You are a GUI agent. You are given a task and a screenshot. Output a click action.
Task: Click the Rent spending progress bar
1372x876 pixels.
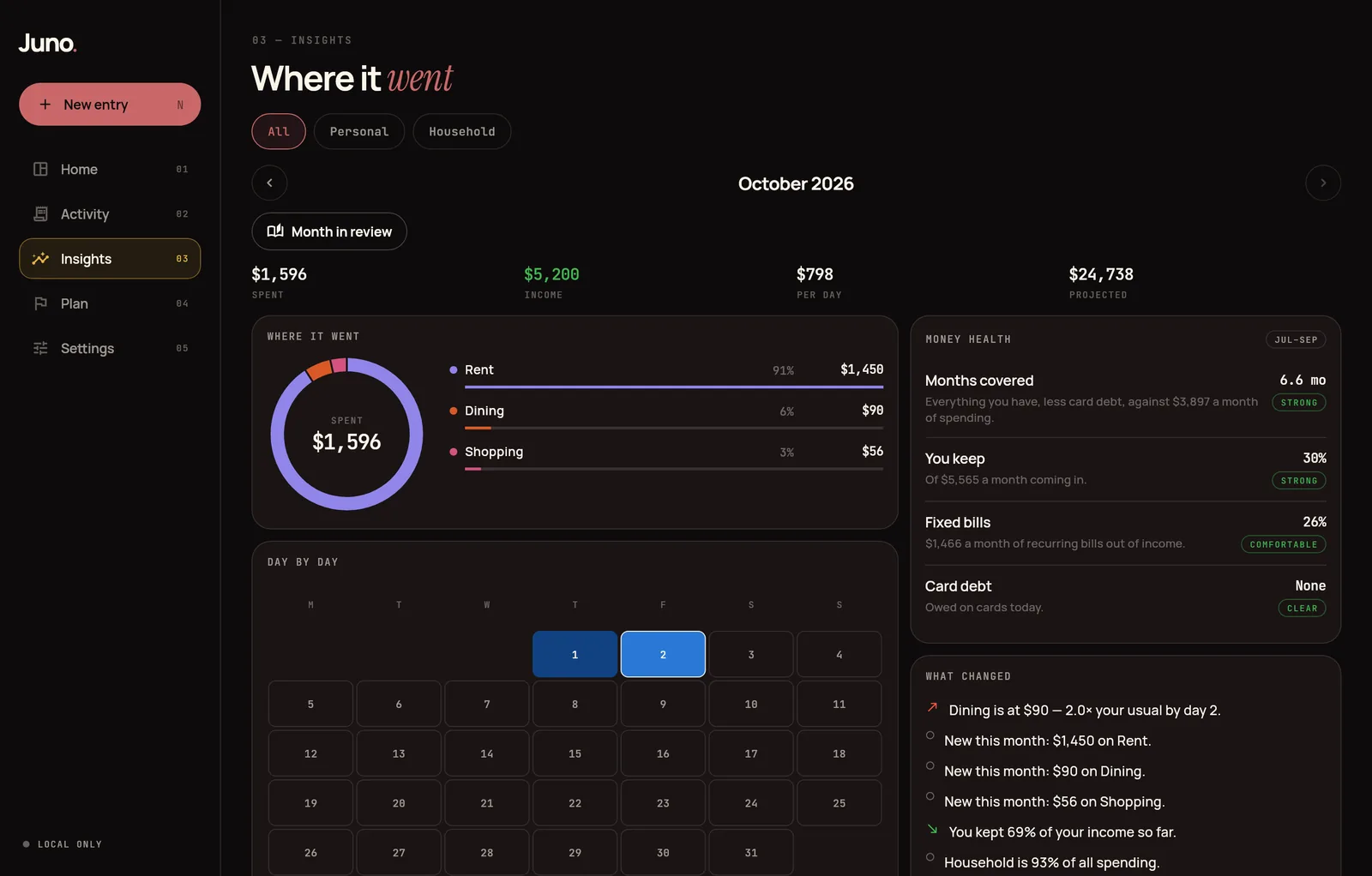(674, 387)
